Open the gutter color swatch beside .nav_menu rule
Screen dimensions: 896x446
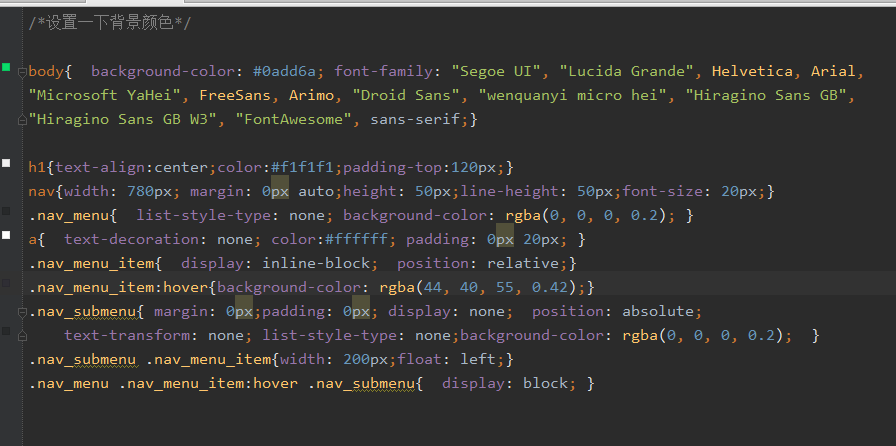click(6, 212)
